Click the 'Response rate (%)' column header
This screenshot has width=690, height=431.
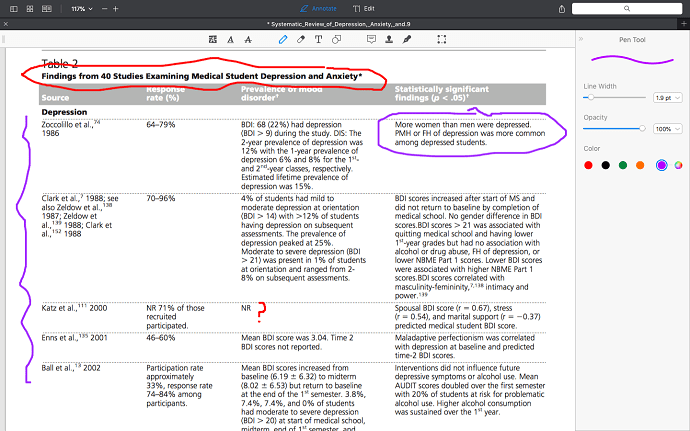point(165,93)
